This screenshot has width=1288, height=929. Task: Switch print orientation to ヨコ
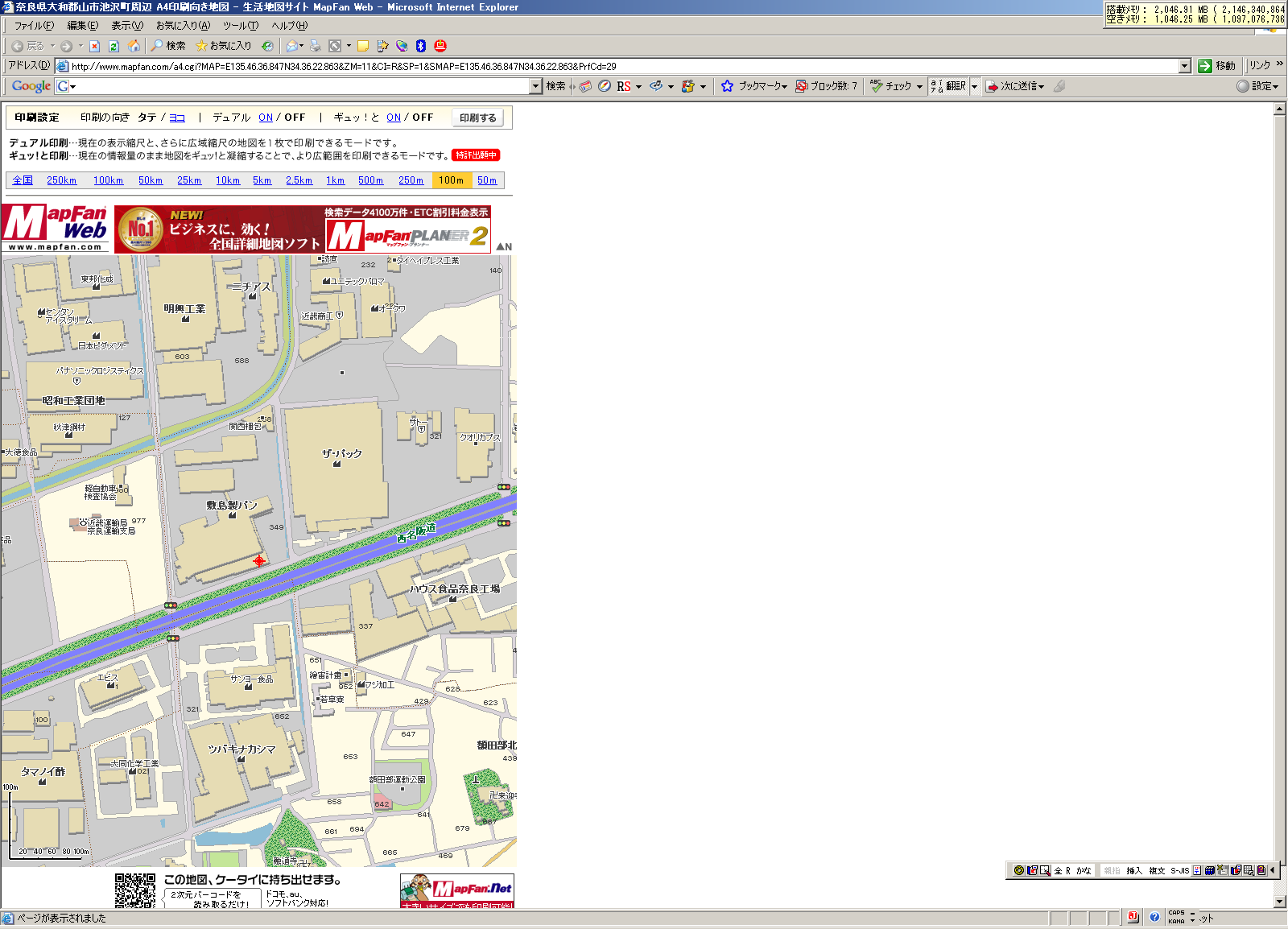(177, 118)
